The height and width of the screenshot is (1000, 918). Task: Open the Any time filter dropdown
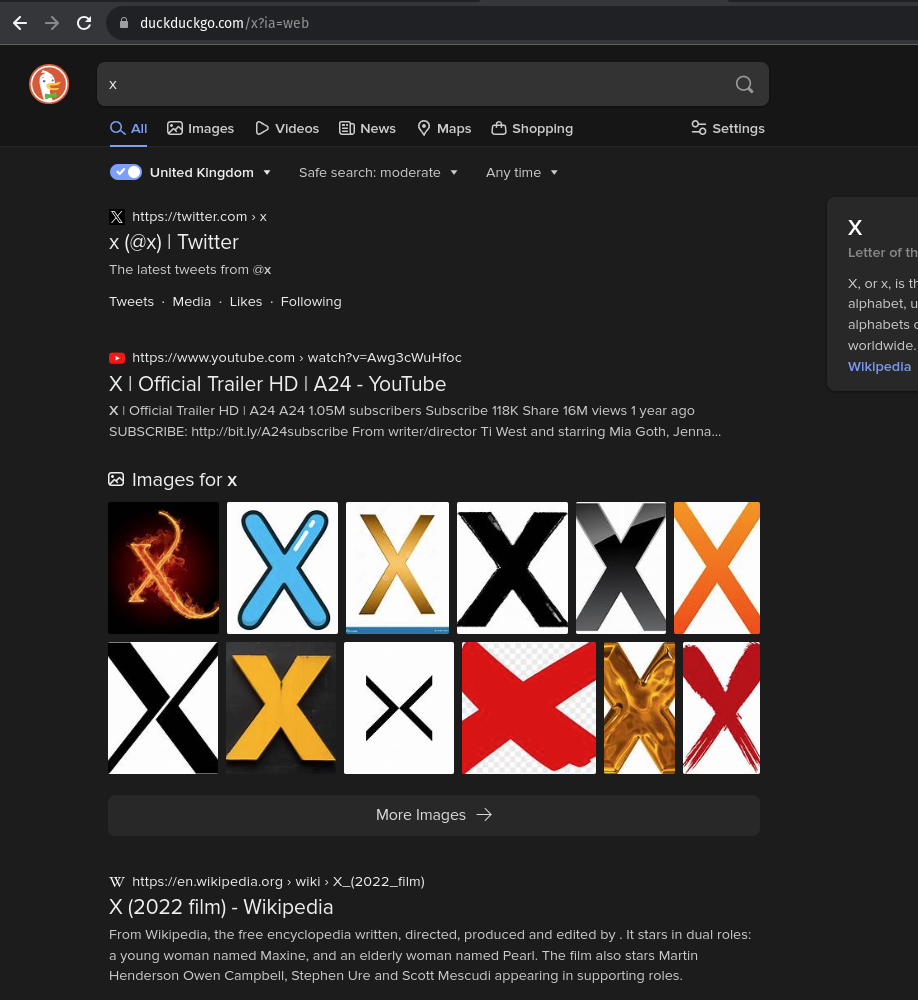click(521, 172)
